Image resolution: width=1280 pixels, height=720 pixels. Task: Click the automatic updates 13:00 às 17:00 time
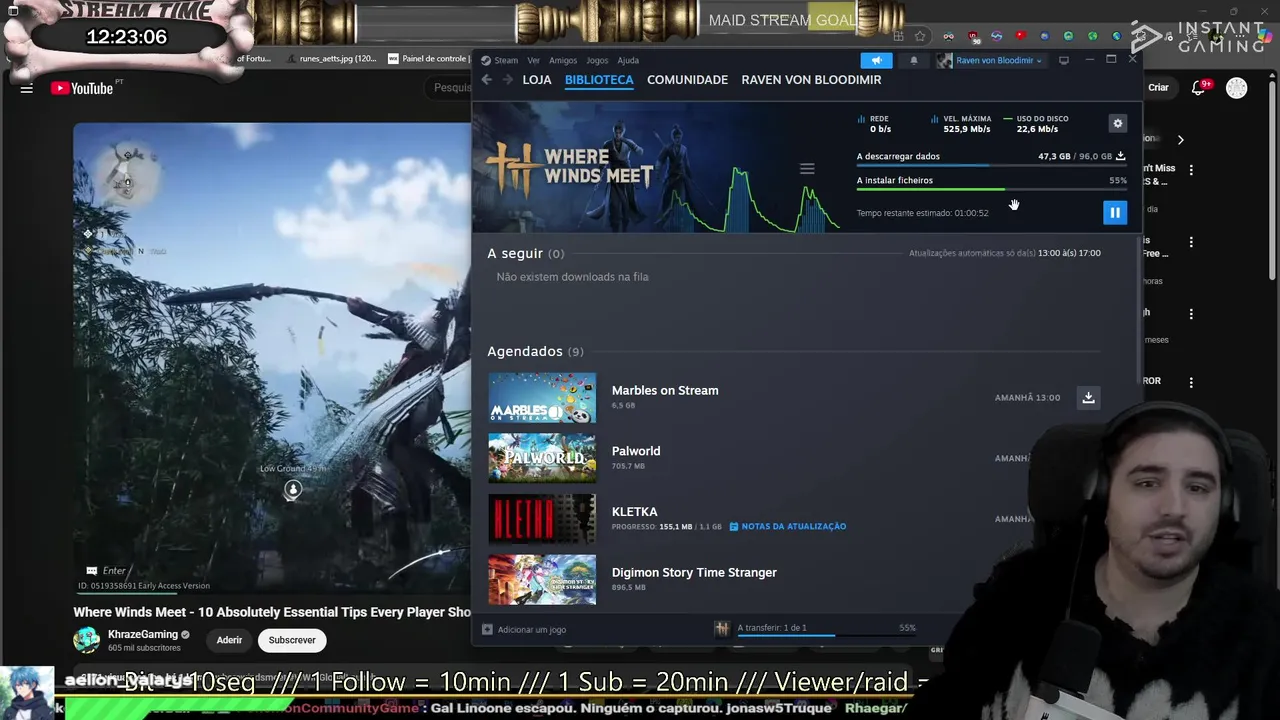pos(1069,253)
